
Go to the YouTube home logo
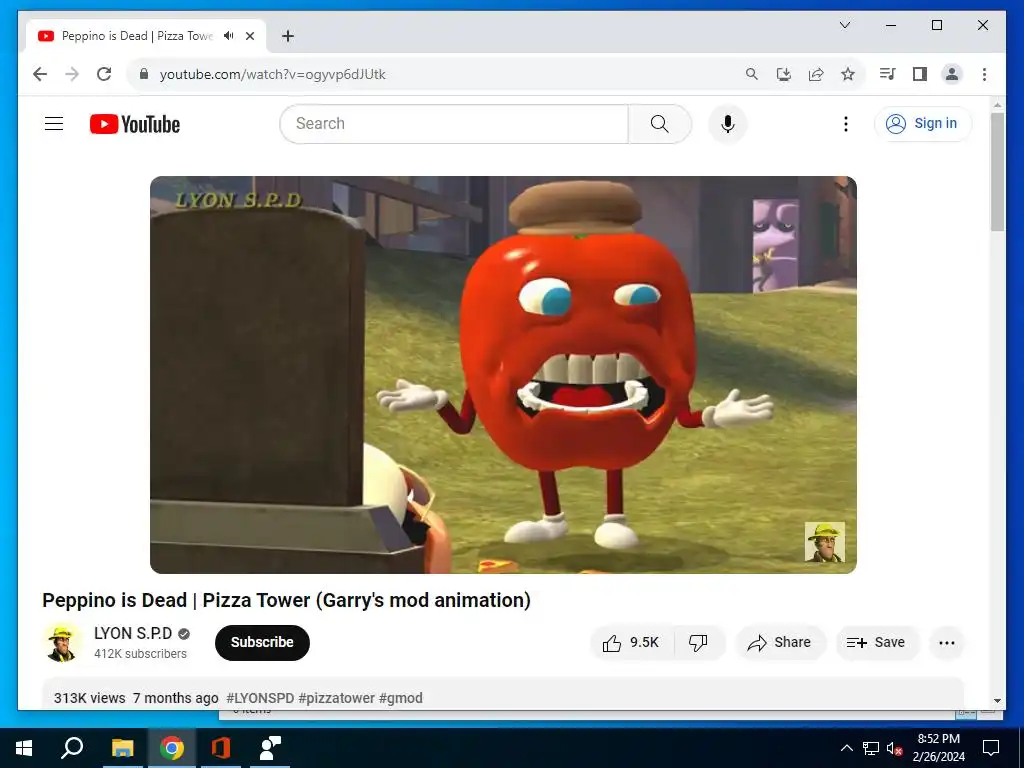[135, 123]
